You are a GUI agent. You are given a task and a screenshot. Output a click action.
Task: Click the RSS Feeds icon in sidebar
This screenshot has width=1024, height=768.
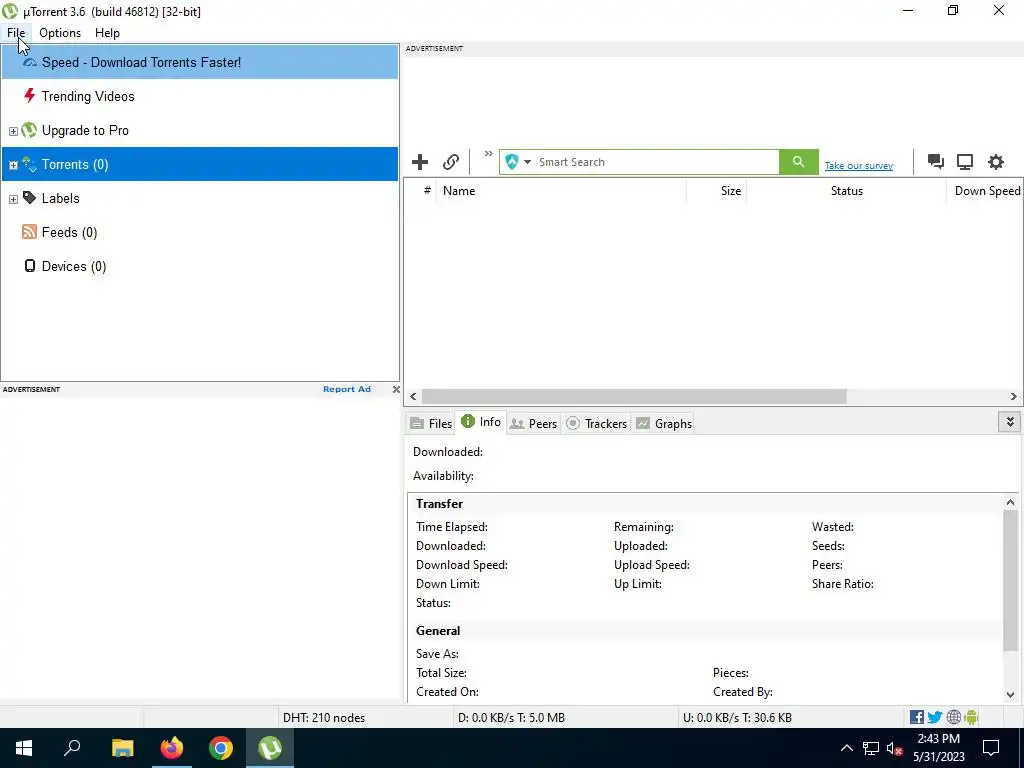[x=29, y=232]
